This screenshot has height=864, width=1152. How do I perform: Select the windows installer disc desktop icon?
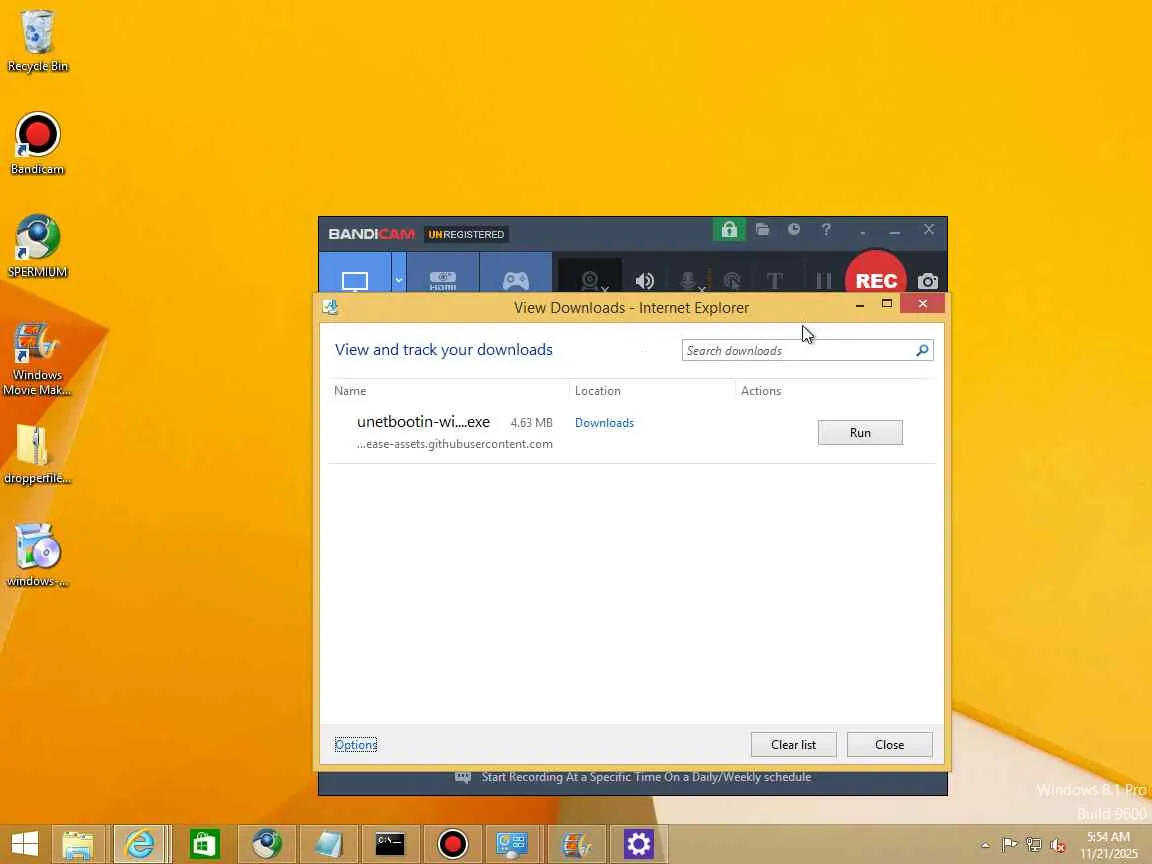pos(37,555)
